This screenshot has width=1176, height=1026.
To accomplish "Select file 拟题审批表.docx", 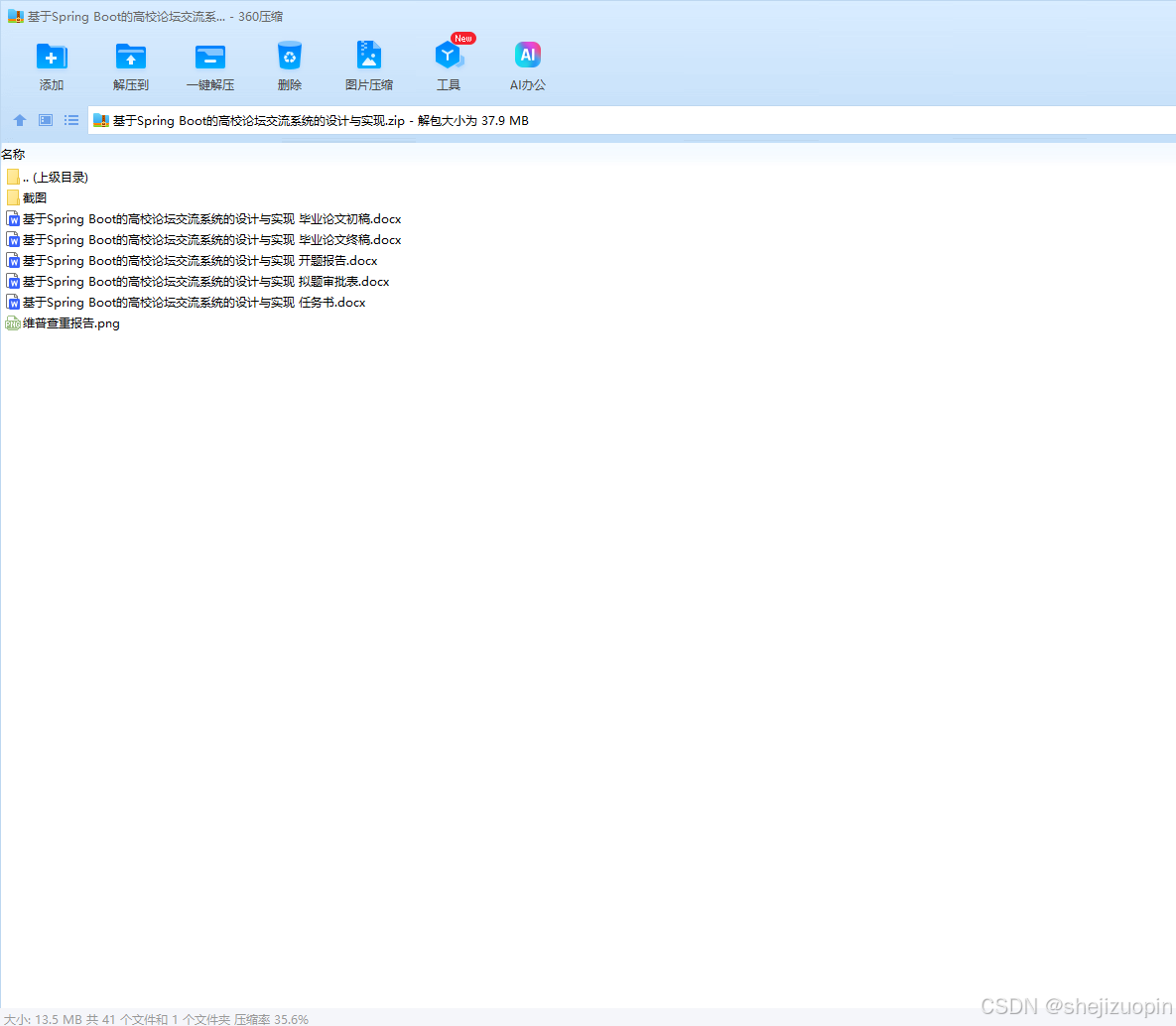I will 205,282.
